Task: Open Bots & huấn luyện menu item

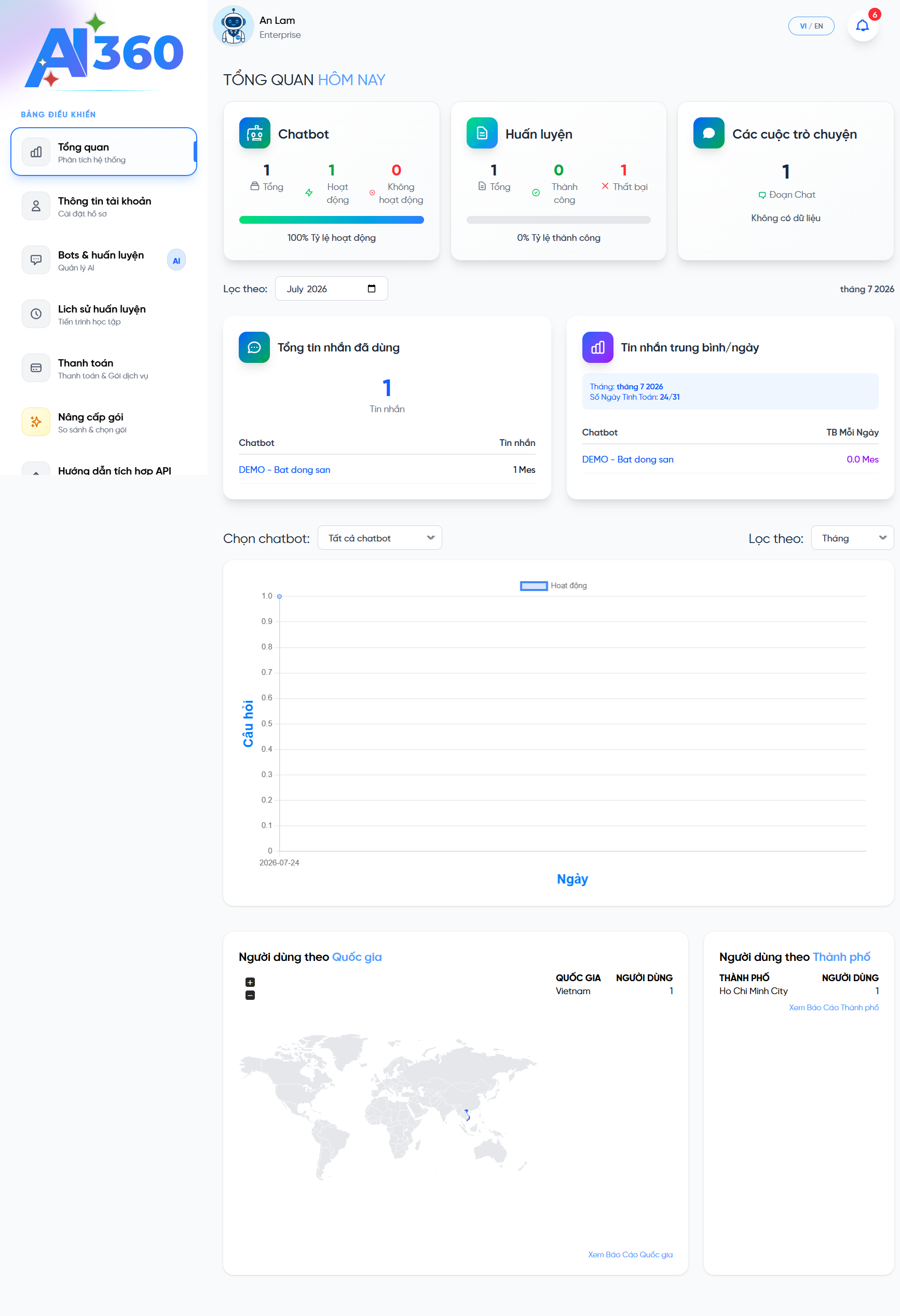Action: click(x=104, y=260)
